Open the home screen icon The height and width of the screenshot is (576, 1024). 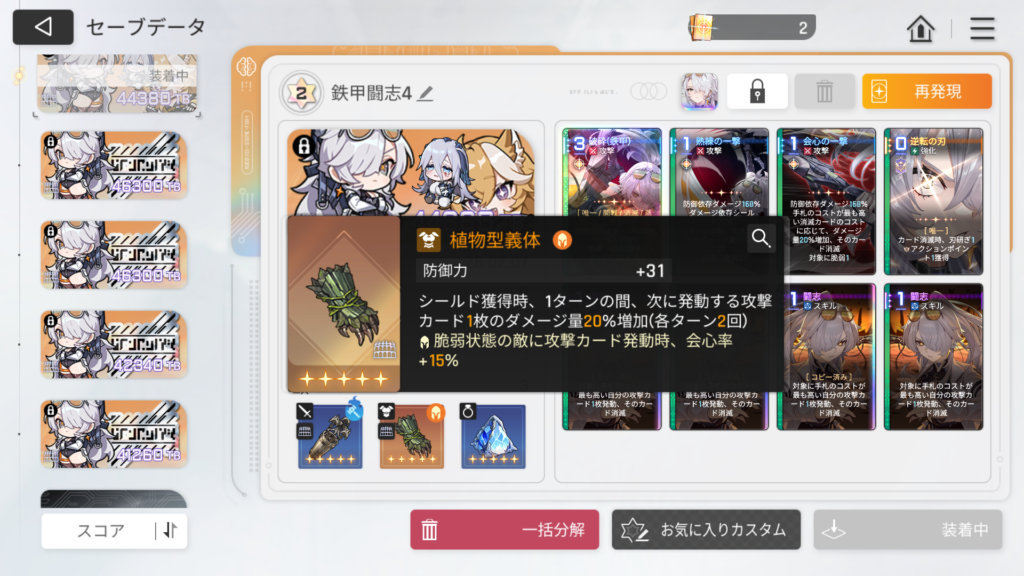[x=920, y=28]
